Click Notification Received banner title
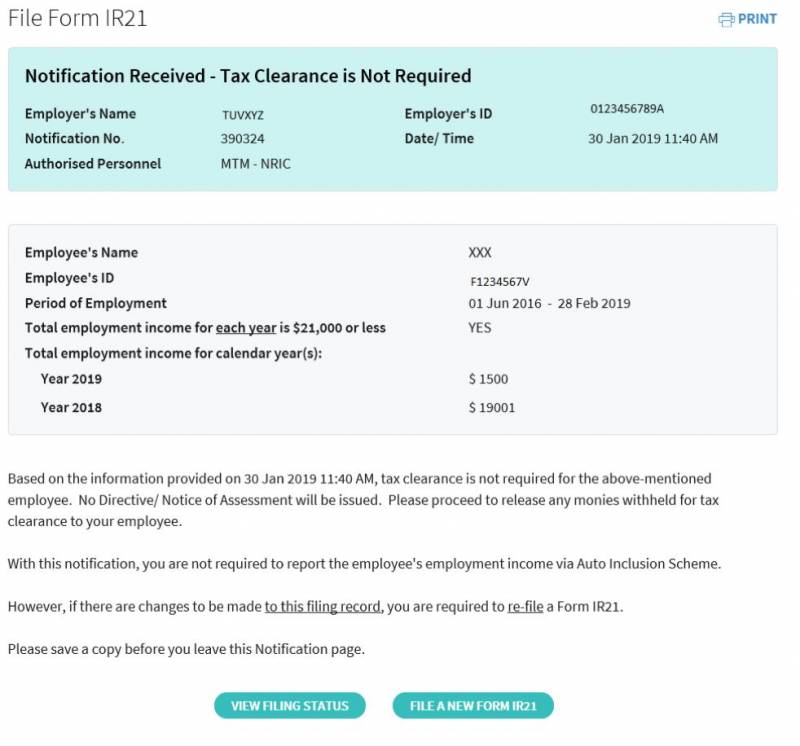 tap(248, 76)
